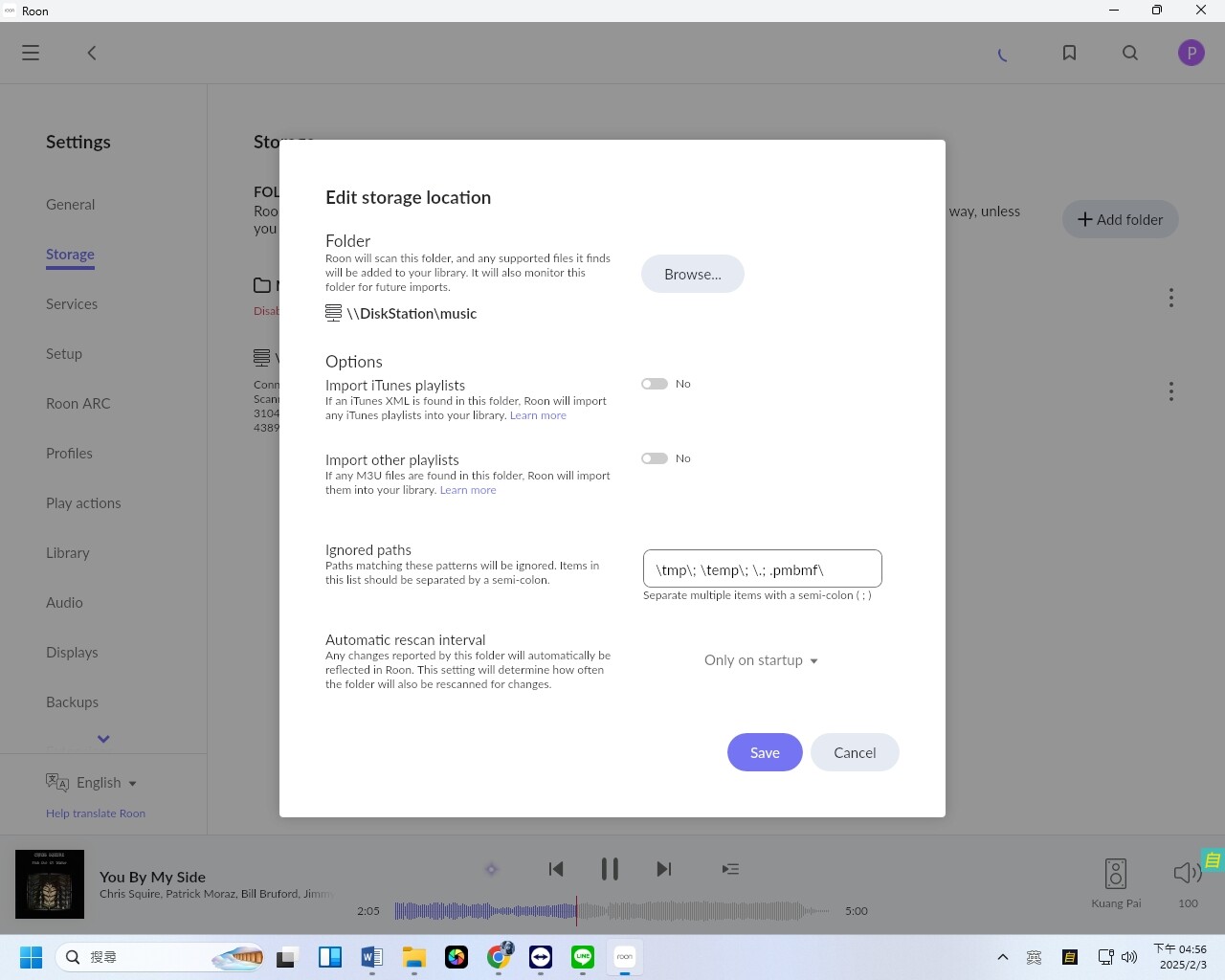Open the play queue icon

point(730,869)
